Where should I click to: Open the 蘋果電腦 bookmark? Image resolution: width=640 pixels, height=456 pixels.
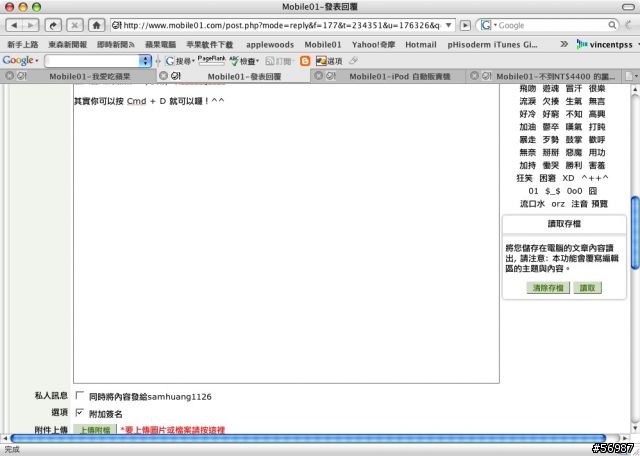coord(160,44)
